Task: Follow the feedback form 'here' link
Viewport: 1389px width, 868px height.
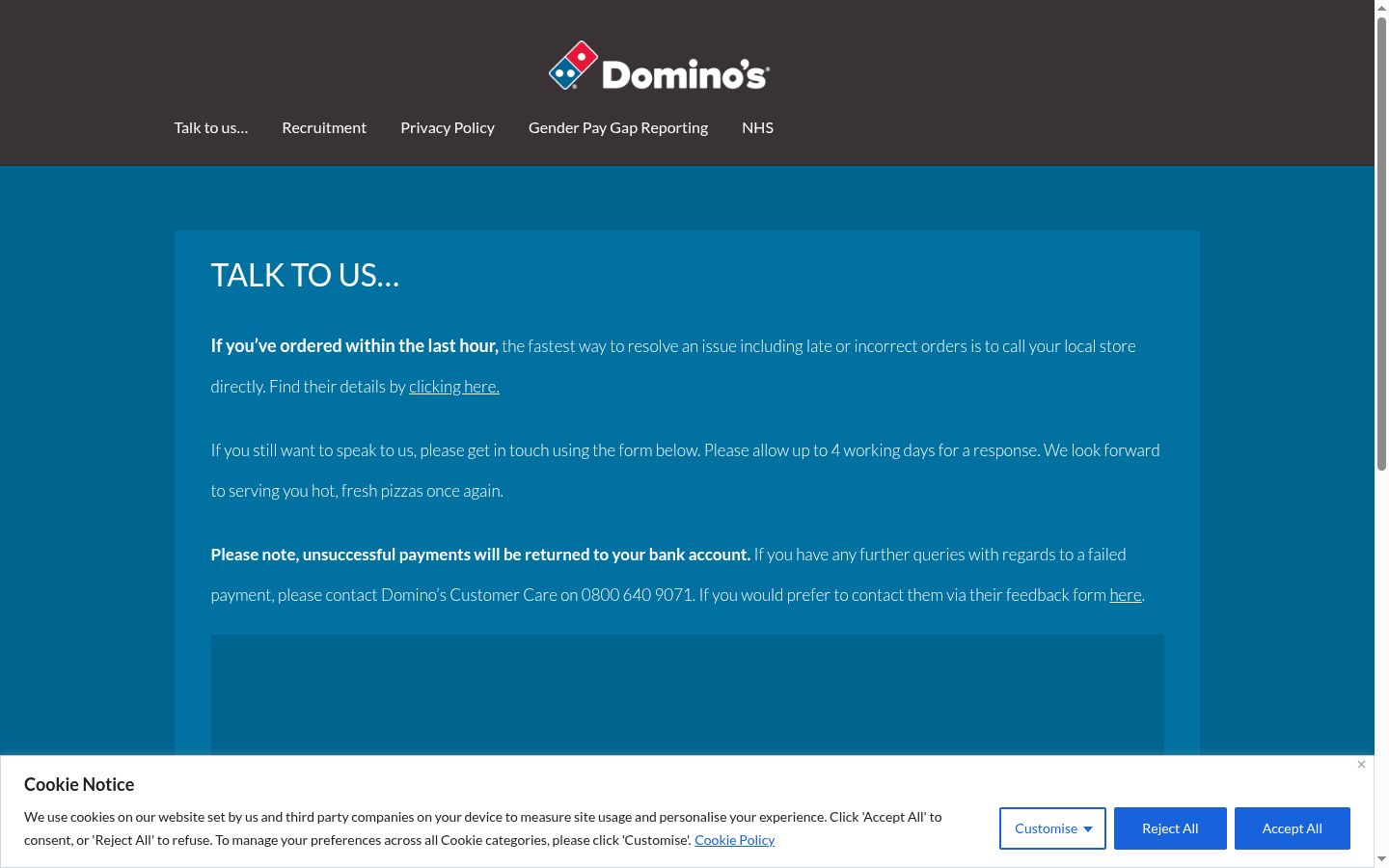Action: click(1126, 595)
